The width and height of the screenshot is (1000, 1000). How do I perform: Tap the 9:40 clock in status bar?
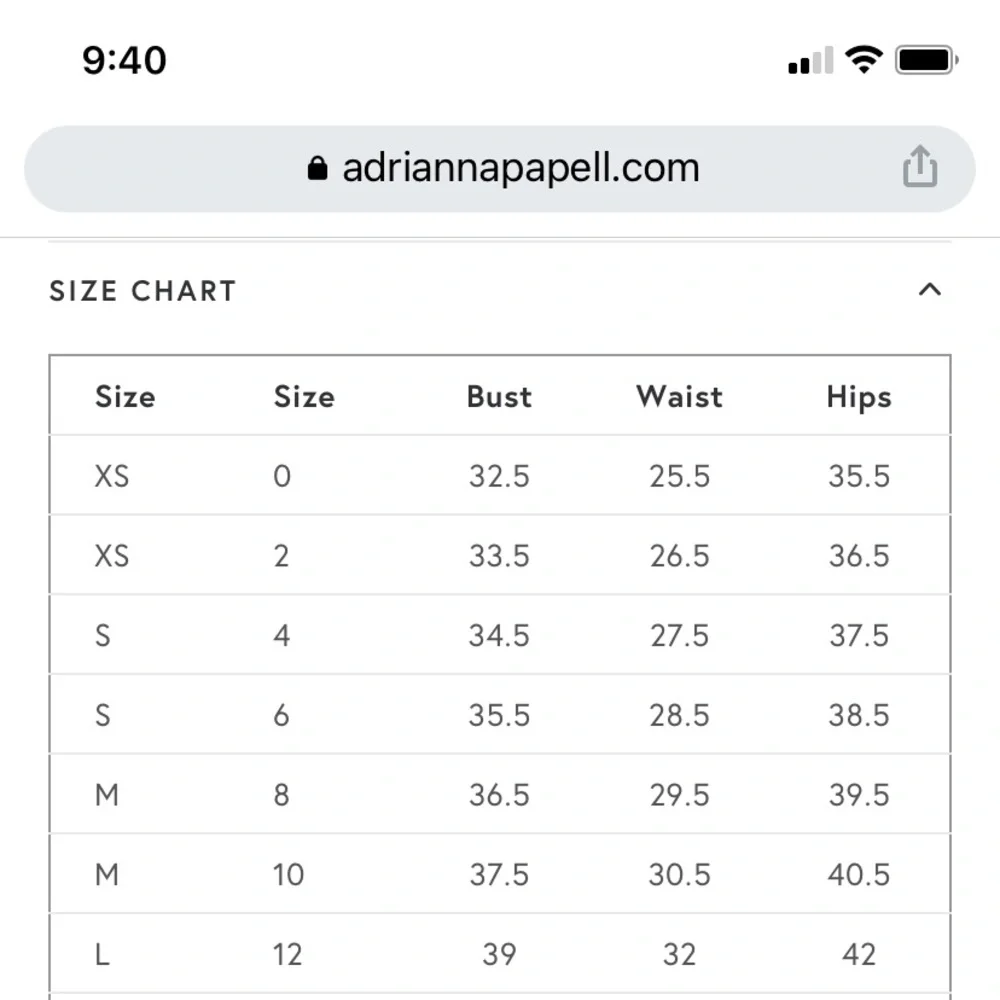pos(124,61)
